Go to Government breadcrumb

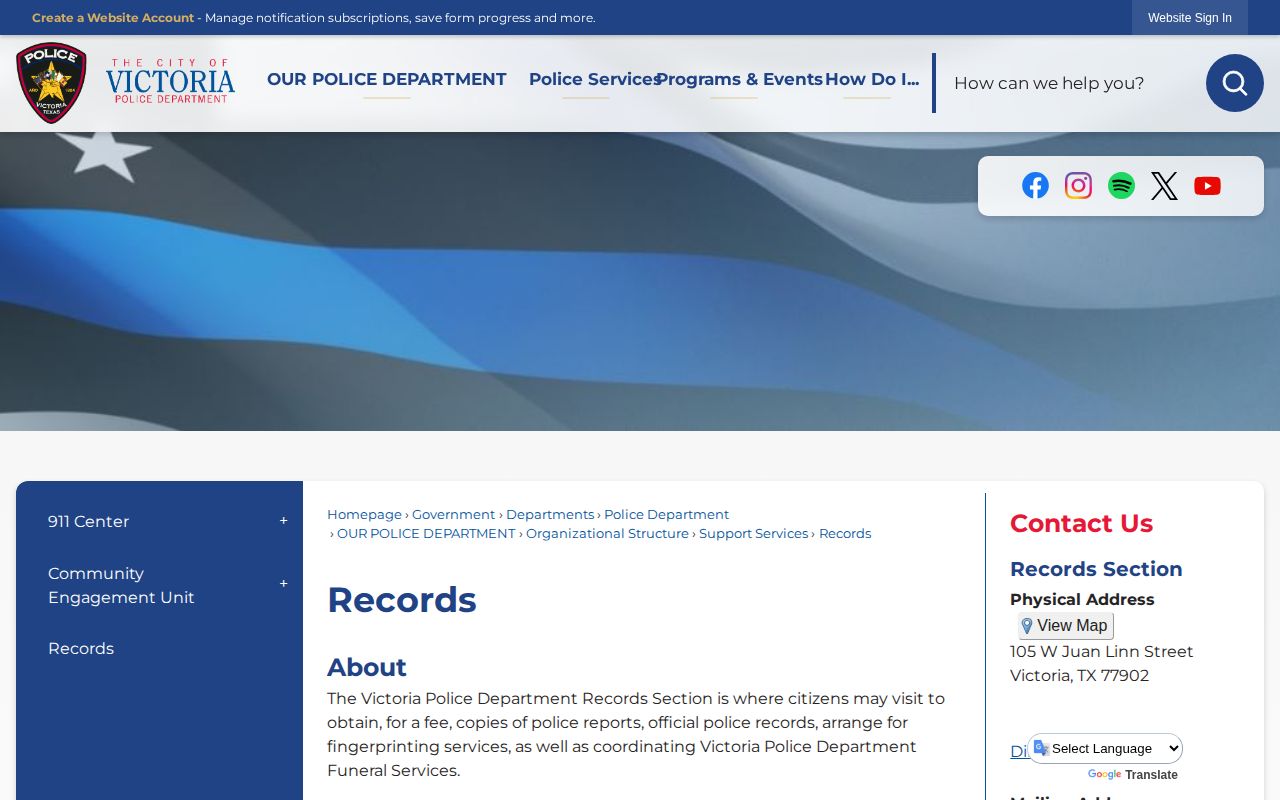tap(454, 515)
